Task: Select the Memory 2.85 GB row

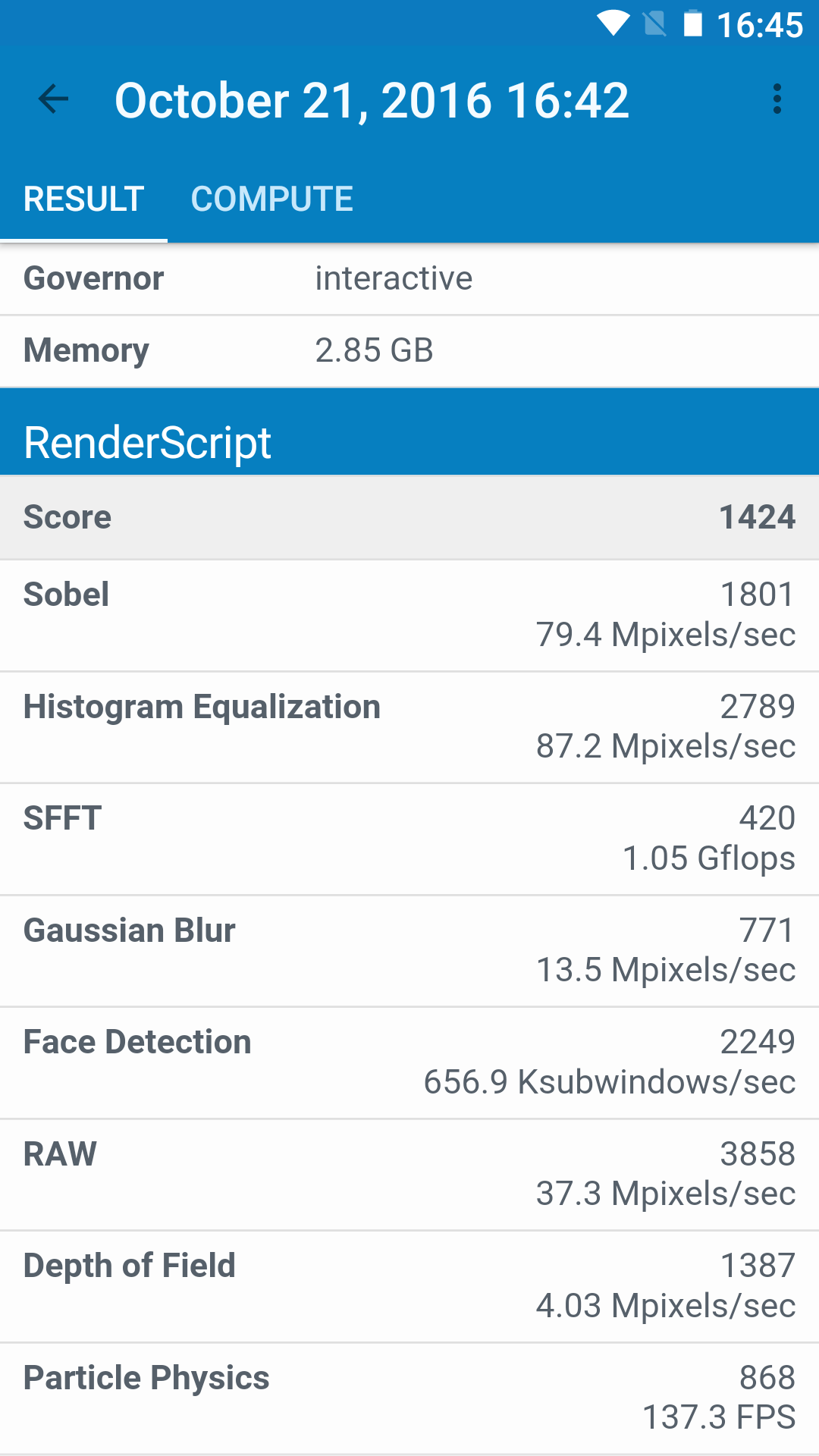Action: coord(409,350)
